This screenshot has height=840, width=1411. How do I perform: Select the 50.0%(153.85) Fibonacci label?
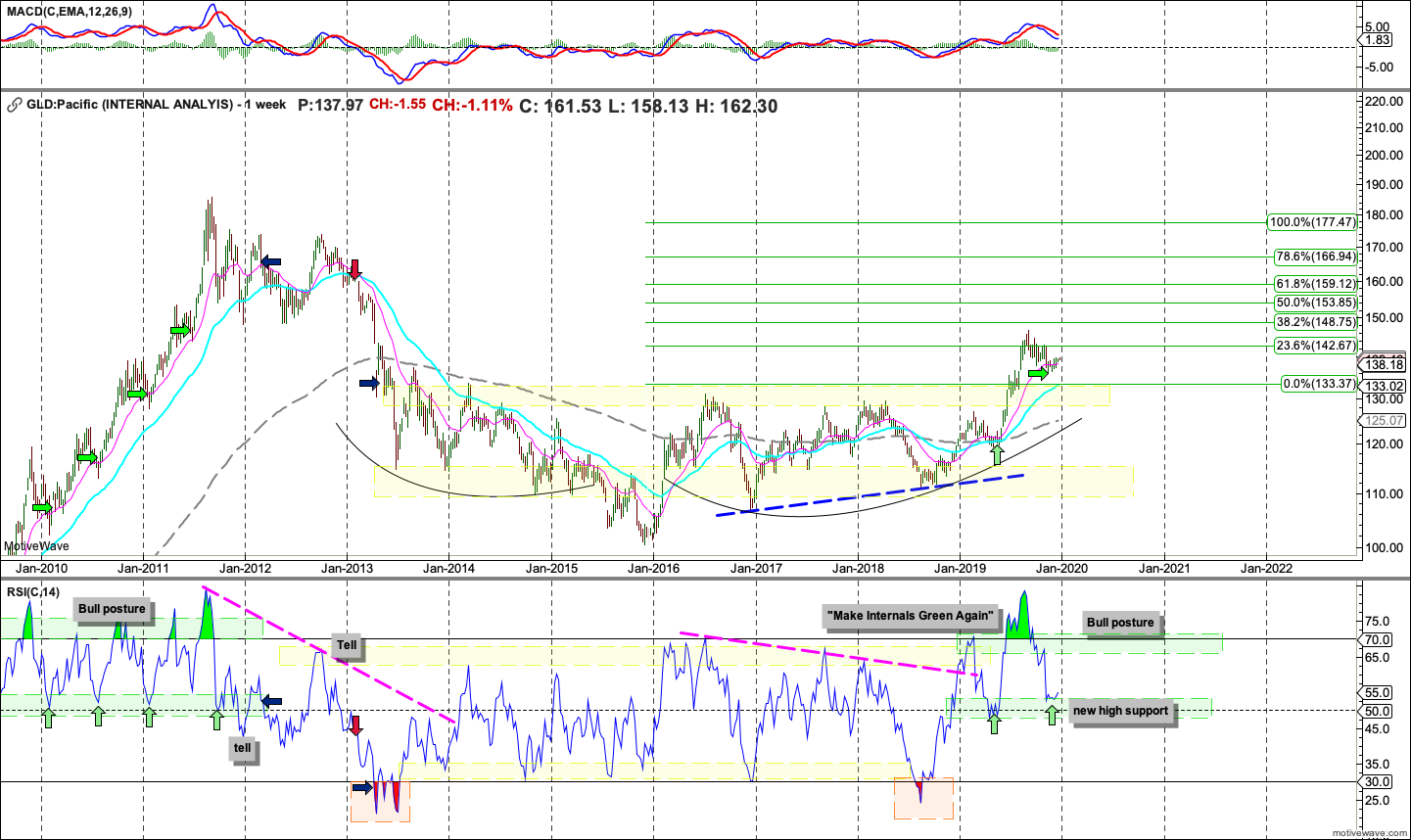[x=1316, y=303]
